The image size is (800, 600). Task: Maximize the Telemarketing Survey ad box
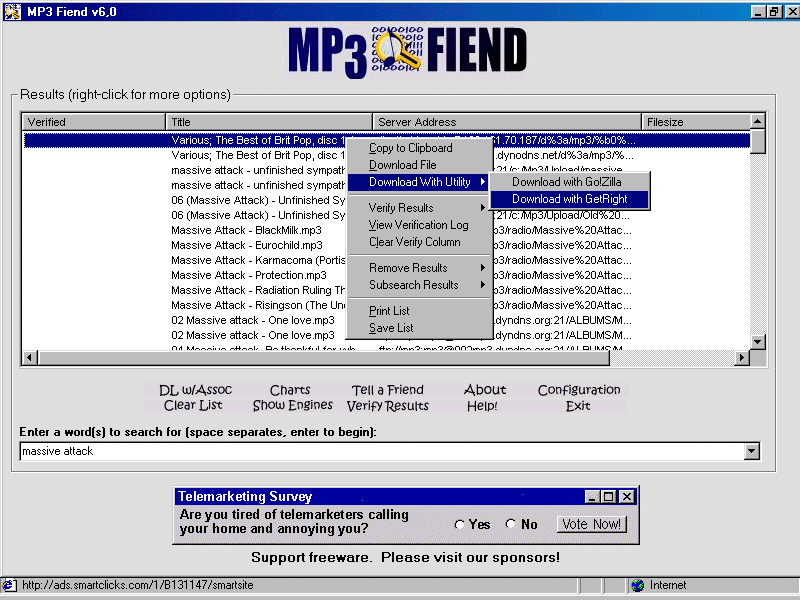609,496
